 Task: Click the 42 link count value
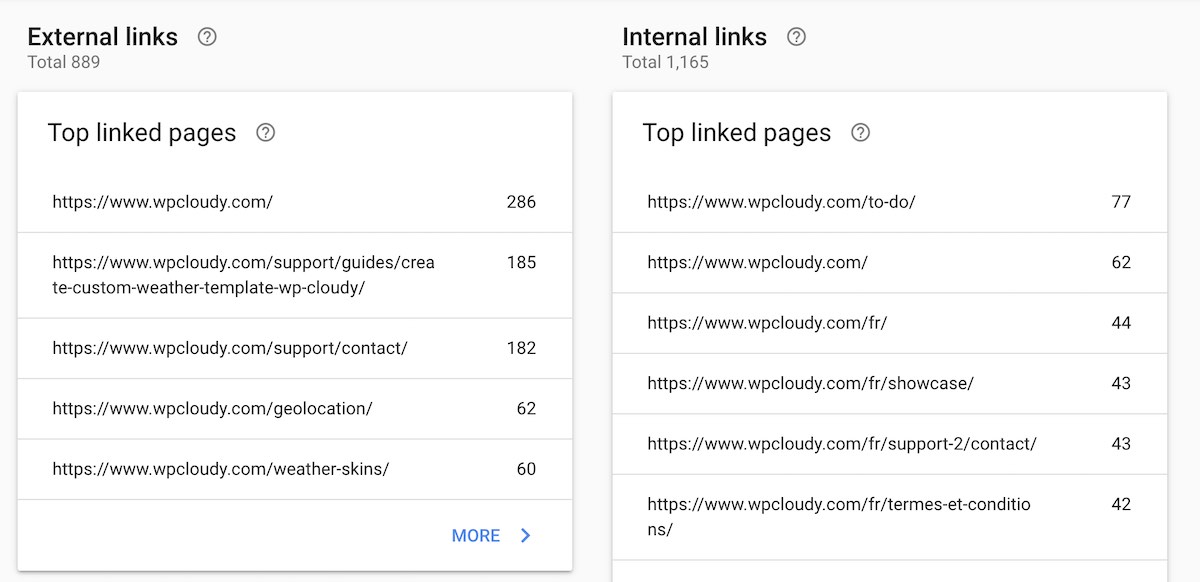(1121, 504)
